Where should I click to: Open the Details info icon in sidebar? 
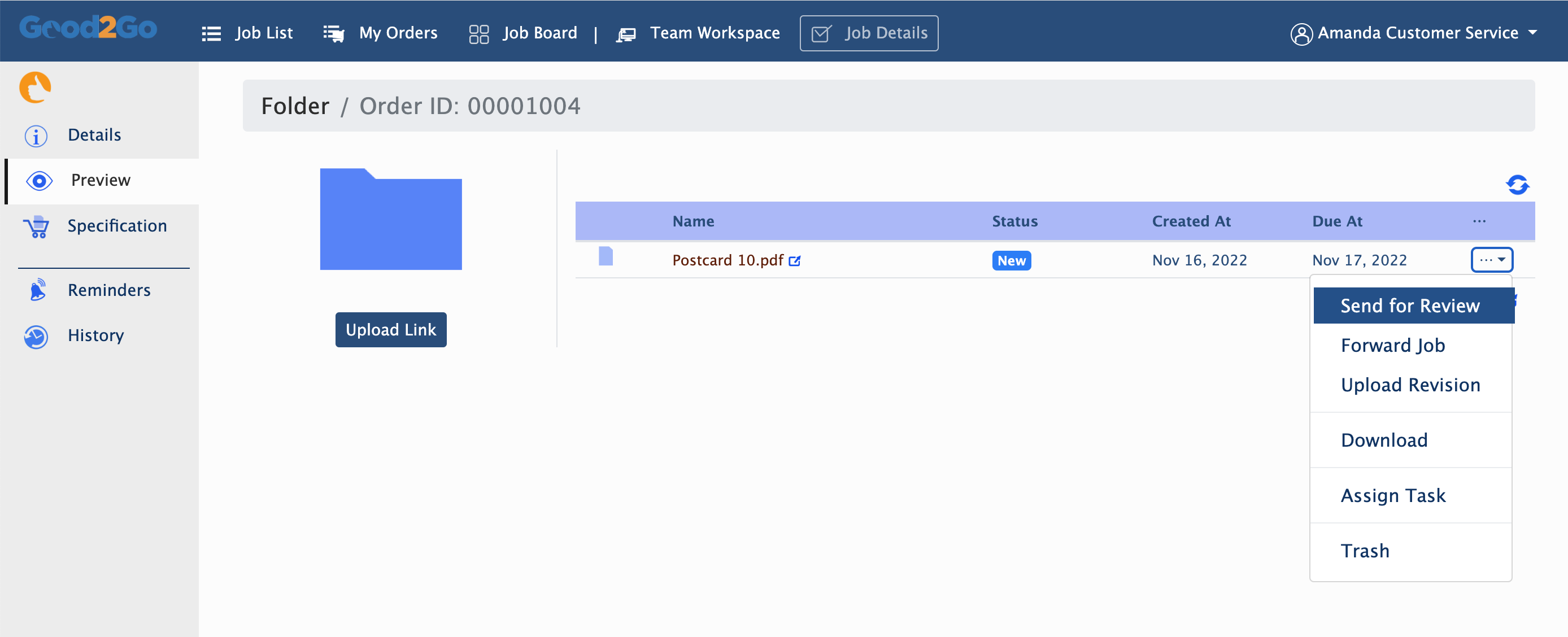coord(36,136)
